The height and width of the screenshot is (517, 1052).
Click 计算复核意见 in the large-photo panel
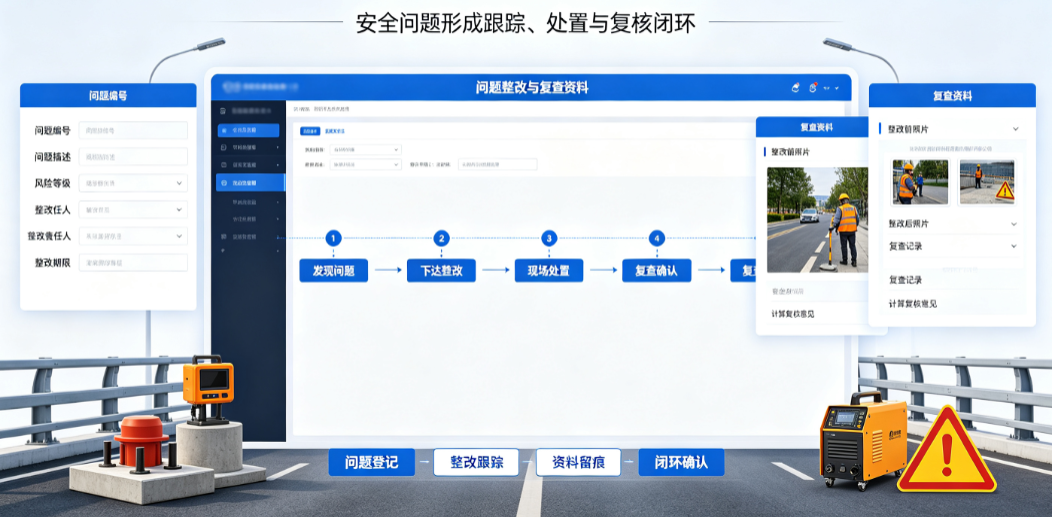(793, 314)
